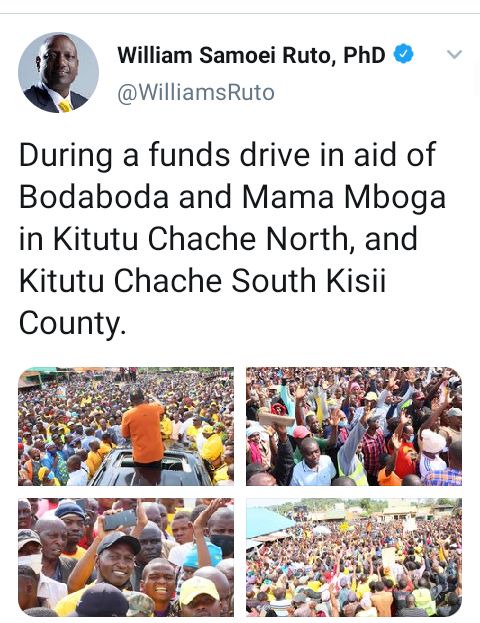
Task: Tap the raised smartphone in bottom-left photo
Action: [120, 520]
